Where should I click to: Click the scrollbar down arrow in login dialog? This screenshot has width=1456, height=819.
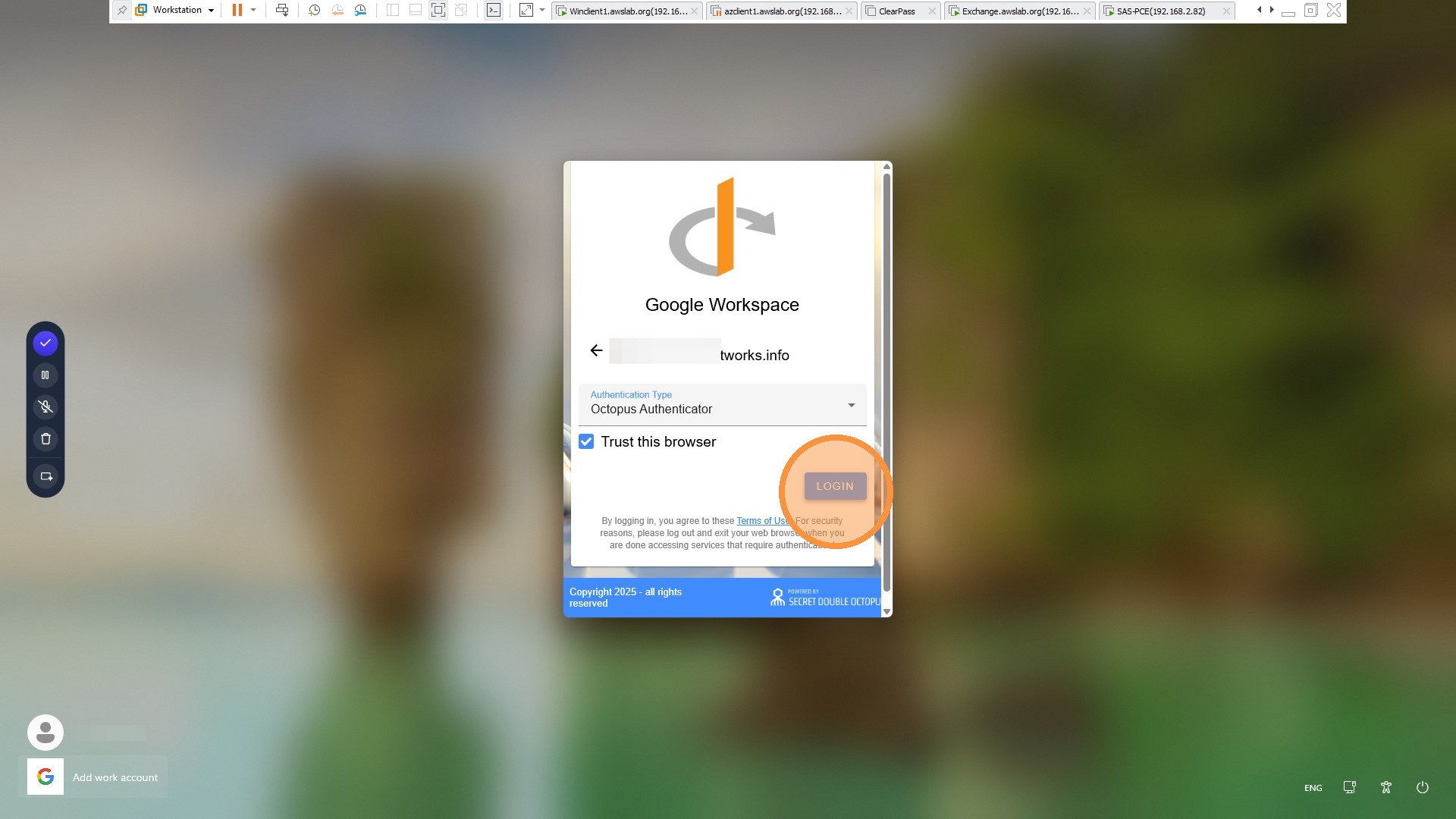[886, 611]
